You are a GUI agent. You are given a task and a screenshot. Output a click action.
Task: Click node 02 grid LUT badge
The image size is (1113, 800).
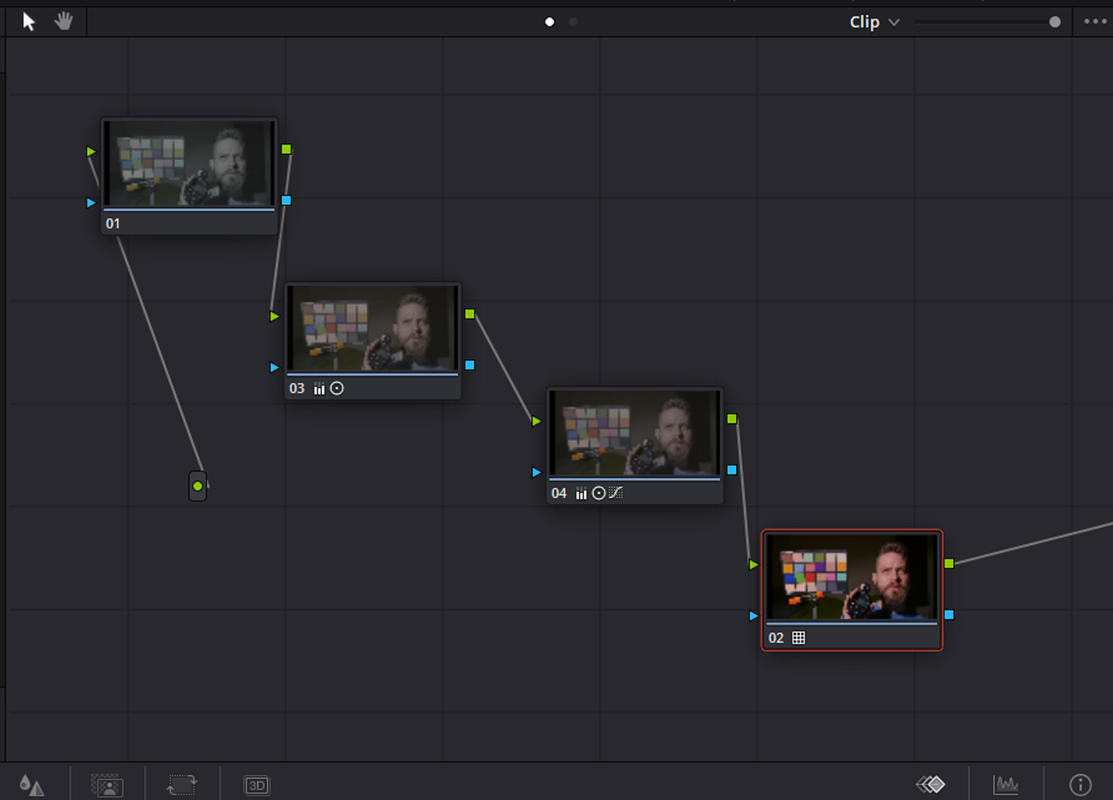click(799, 637)
